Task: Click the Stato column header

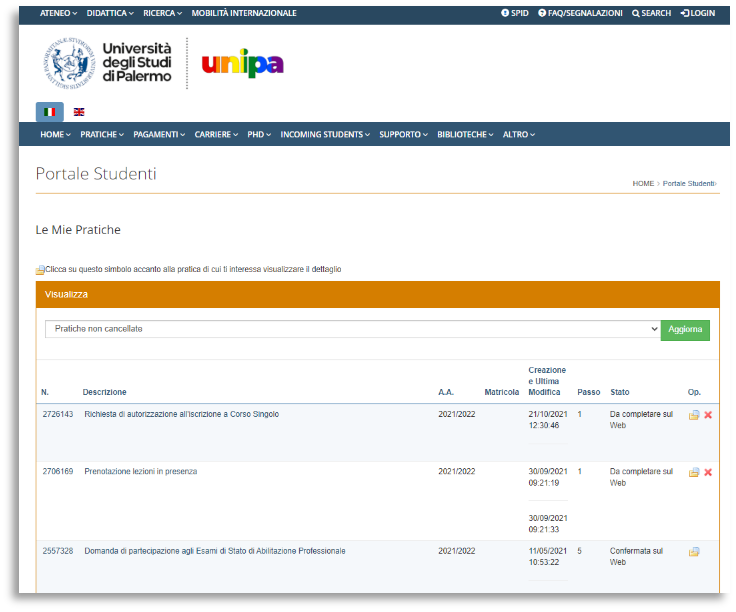Action: point(620,392)
